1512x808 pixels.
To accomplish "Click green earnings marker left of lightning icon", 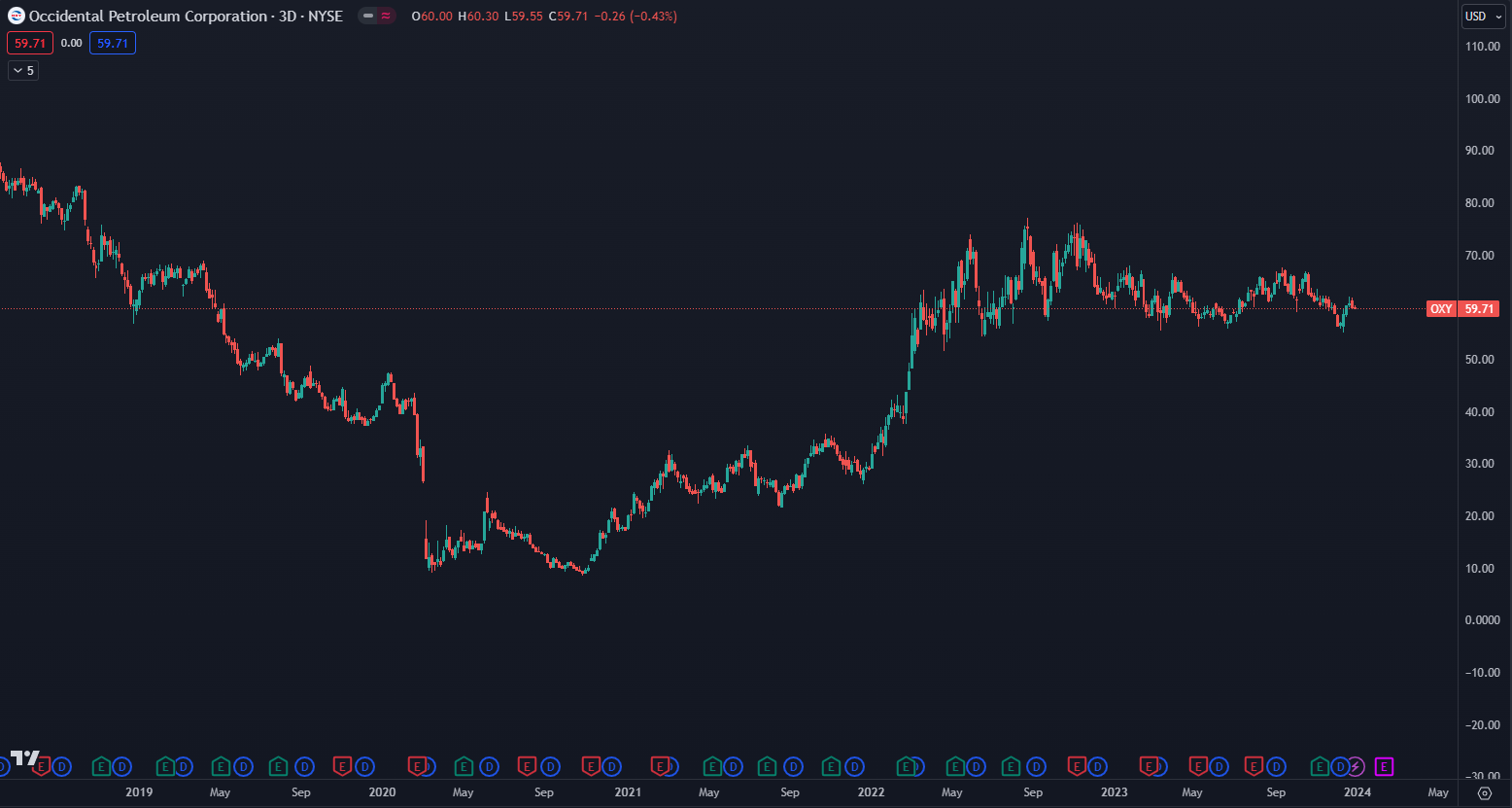I will tap(1320, 767).
